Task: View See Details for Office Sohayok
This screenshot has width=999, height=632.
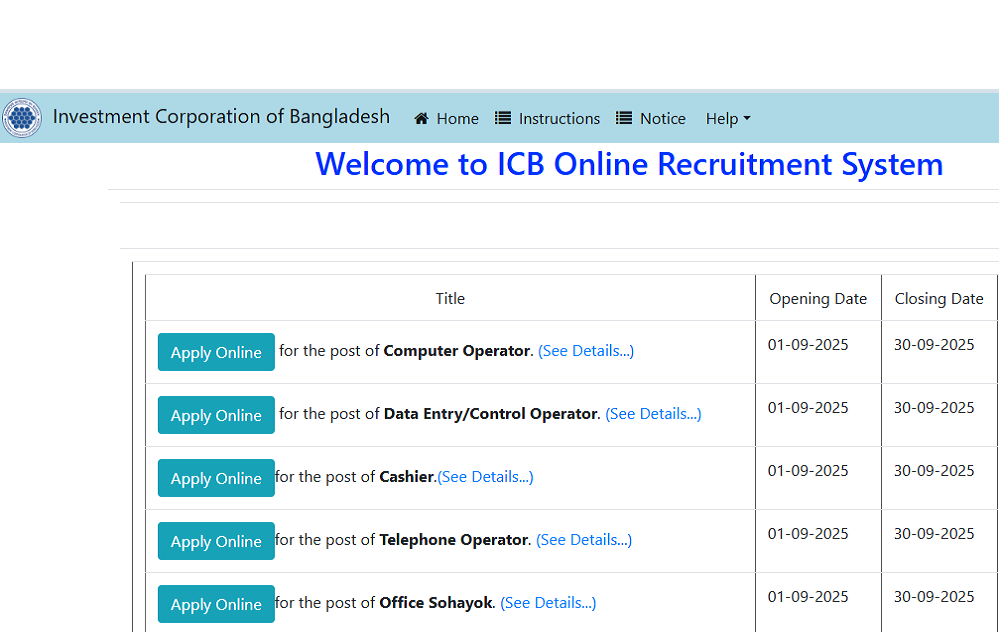Action: 549,603
